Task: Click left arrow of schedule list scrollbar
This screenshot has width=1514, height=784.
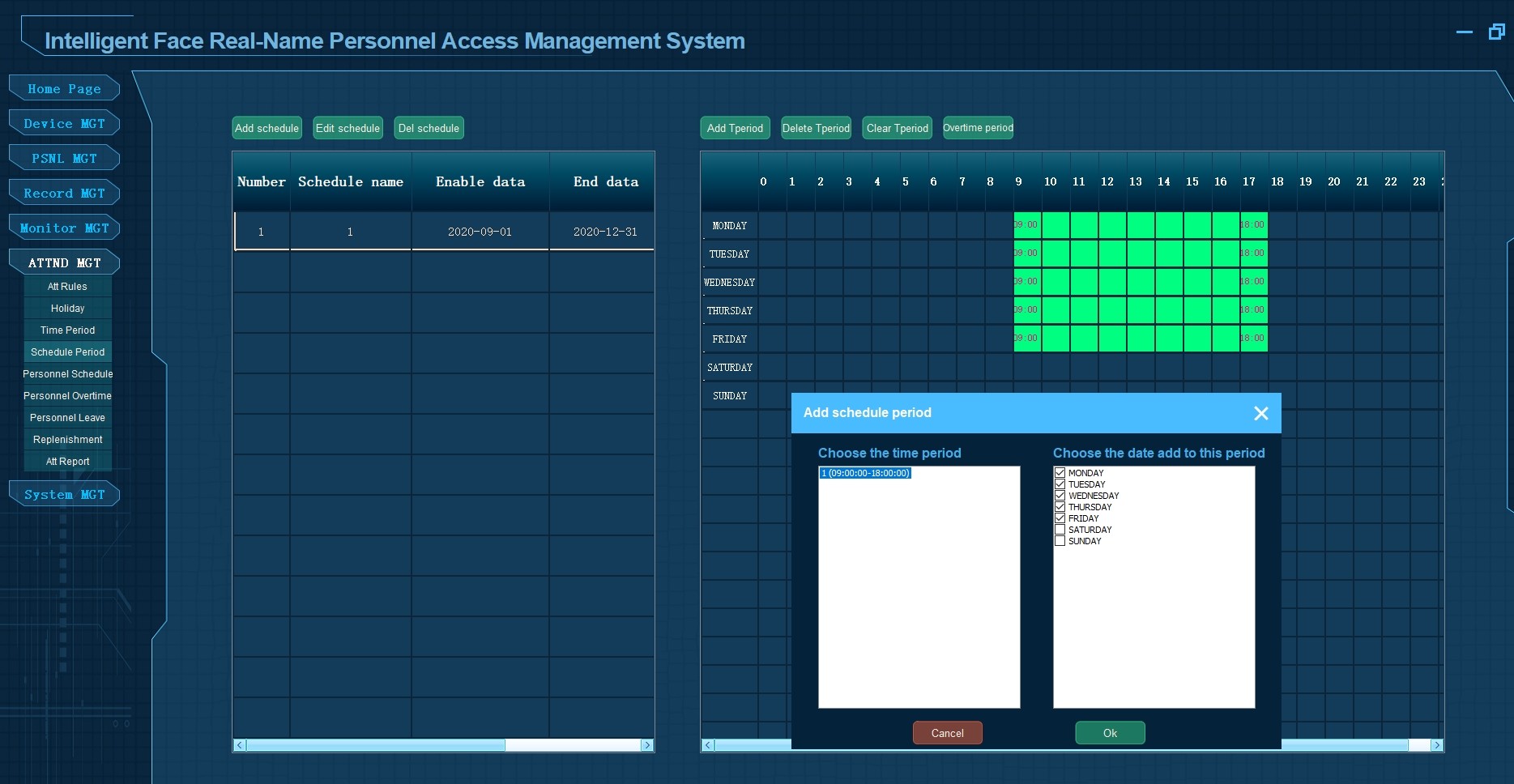Action: coord(240,745)
